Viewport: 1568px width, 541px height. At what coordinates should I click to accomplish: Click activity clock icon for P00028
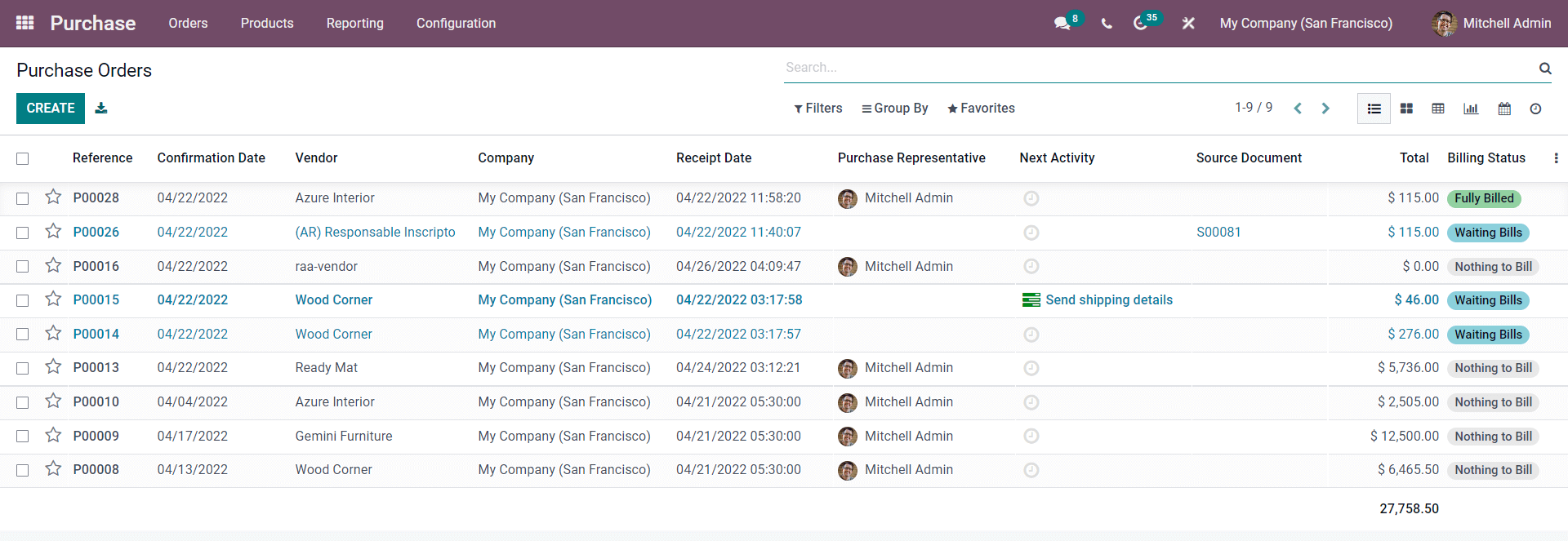tap(1031, 198)
